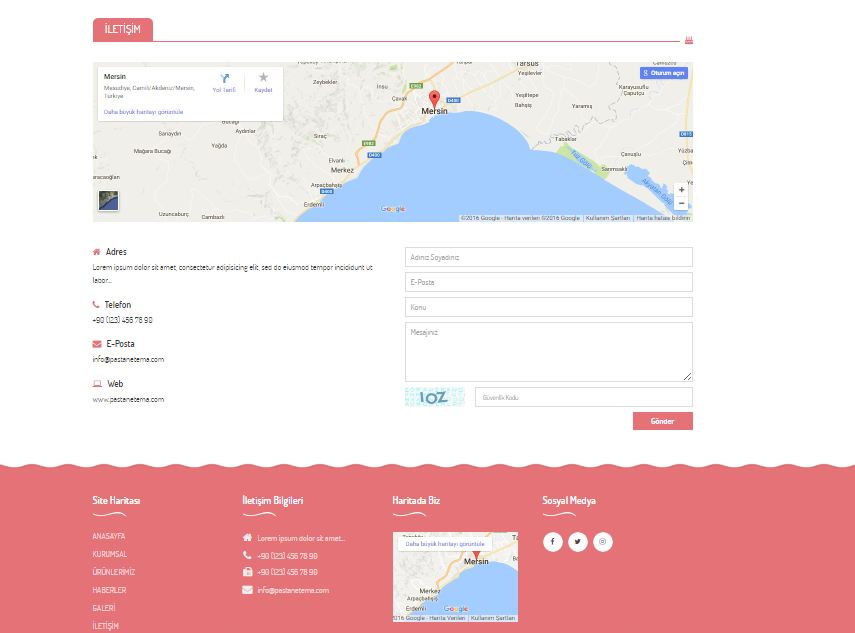Click the home icon beside Adres
Image resolution: width=855 pixels, height=633 pixels.
[x=97, y=252]
